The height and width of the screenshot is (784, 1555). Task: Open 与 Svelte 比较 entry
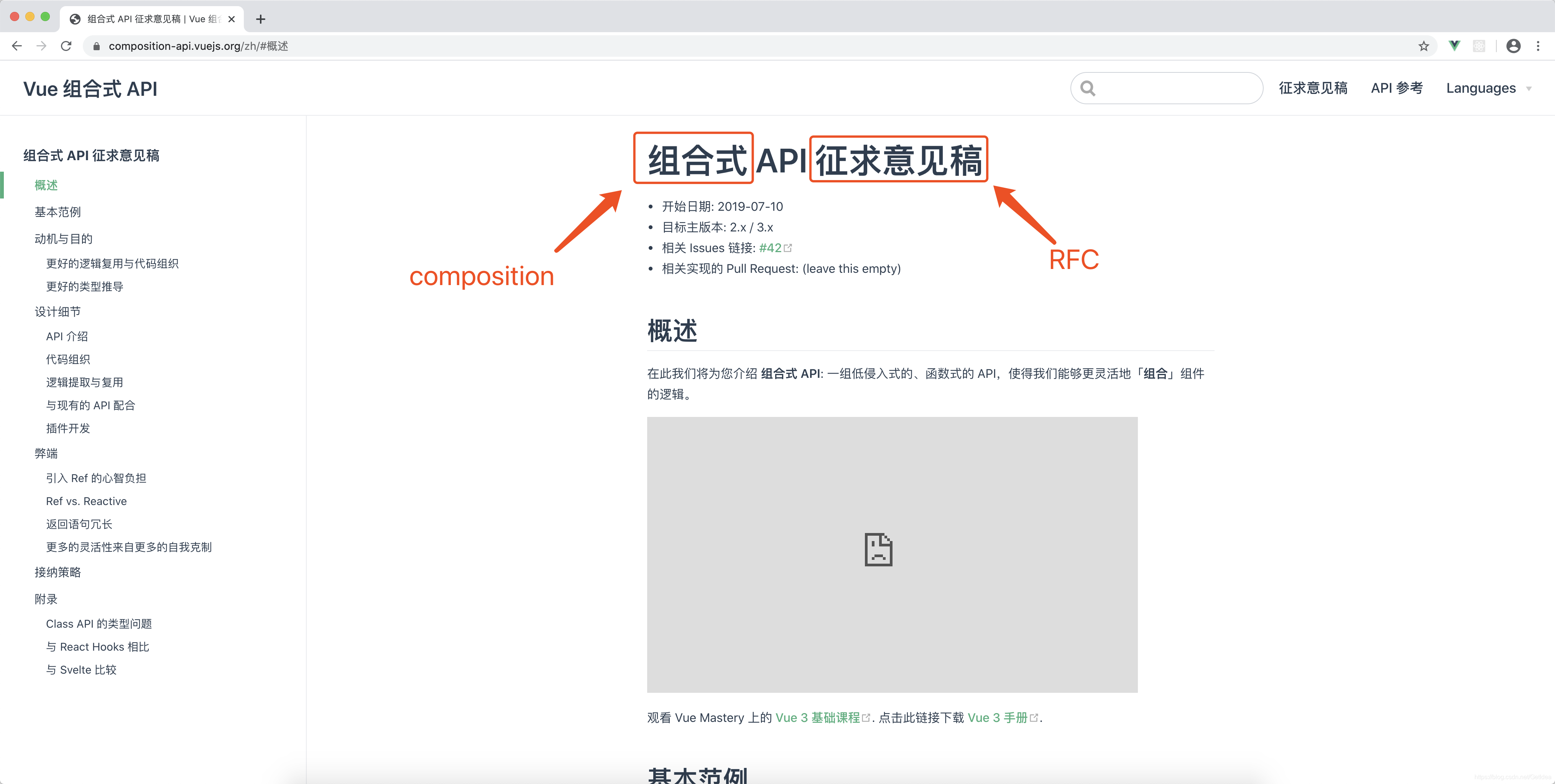(x=81, y=670)
